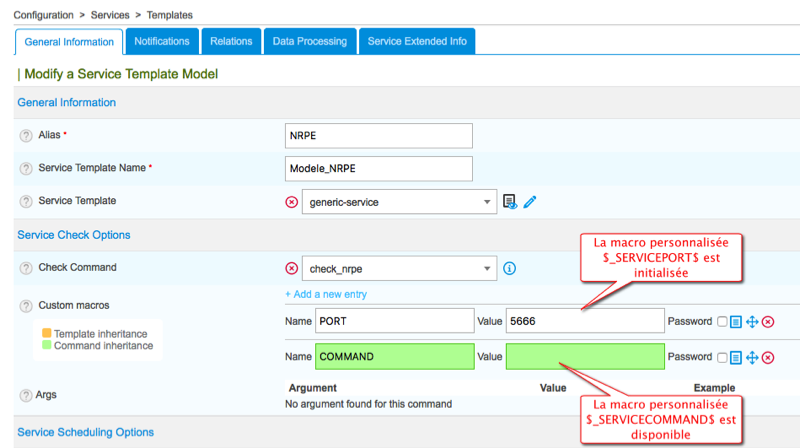The height and width of the screenshot is (448, 800).
Task: Enable Password checkbox for PORT macro
Action: coord(722,322)
